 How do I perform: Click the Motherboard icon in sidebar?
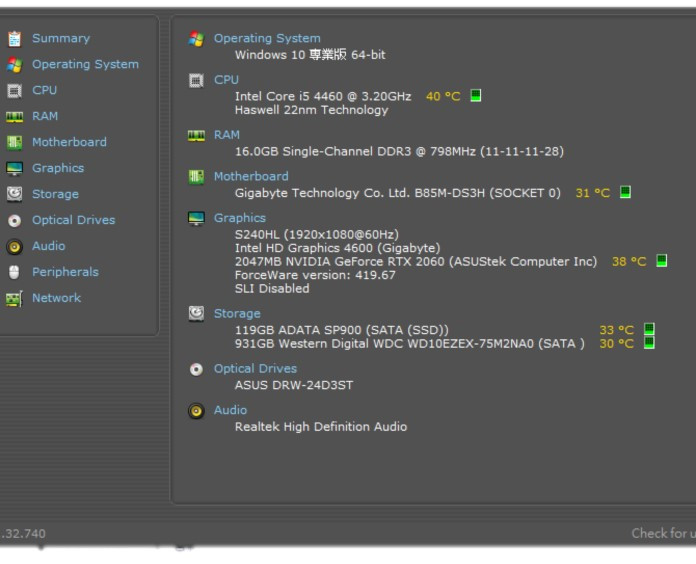(x=14, y=142)
